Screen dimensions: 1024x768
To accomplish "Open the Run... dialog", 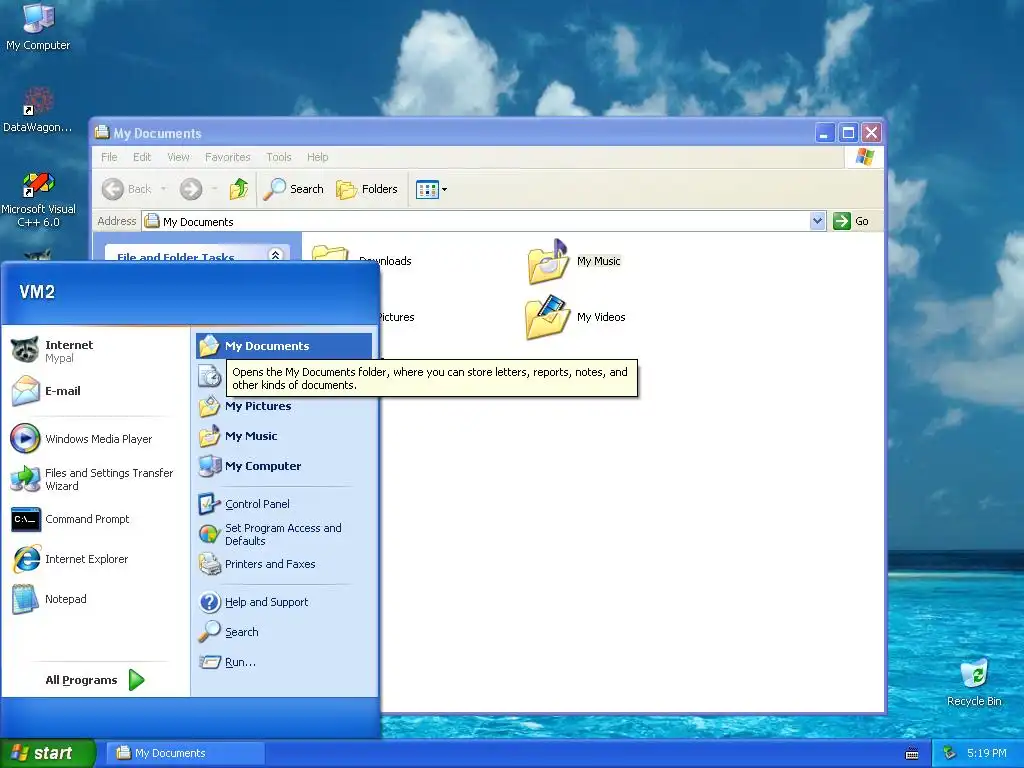I will coord(283,662).
